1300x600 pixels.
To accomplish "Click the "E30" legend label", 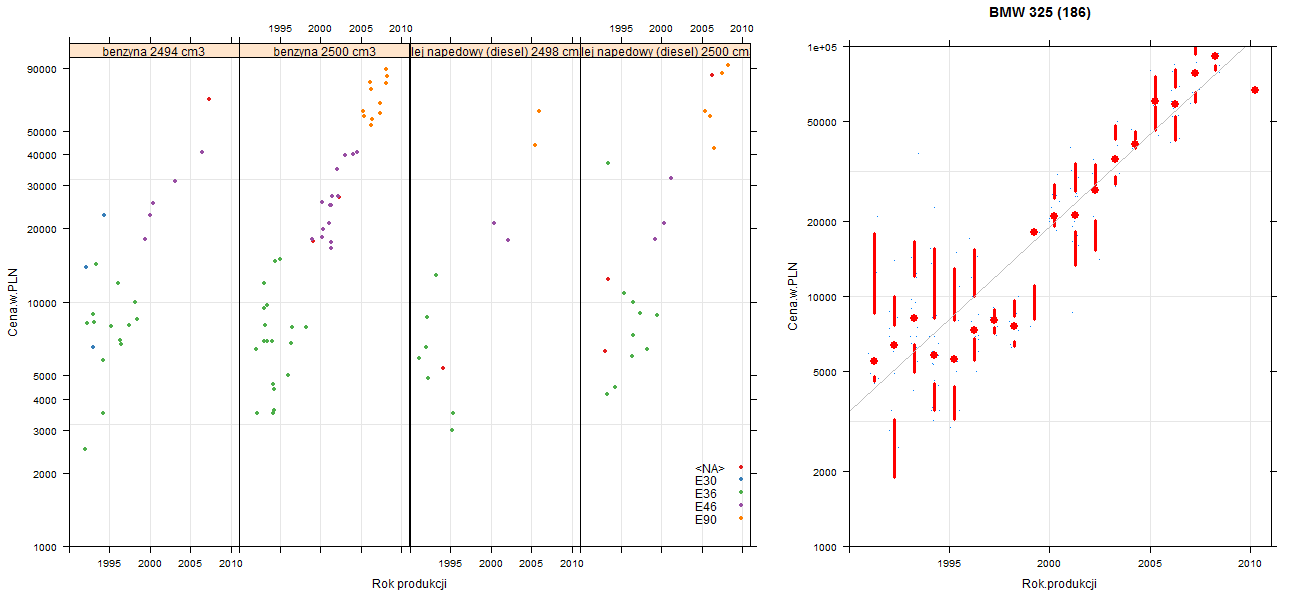I will pos(706,481).
